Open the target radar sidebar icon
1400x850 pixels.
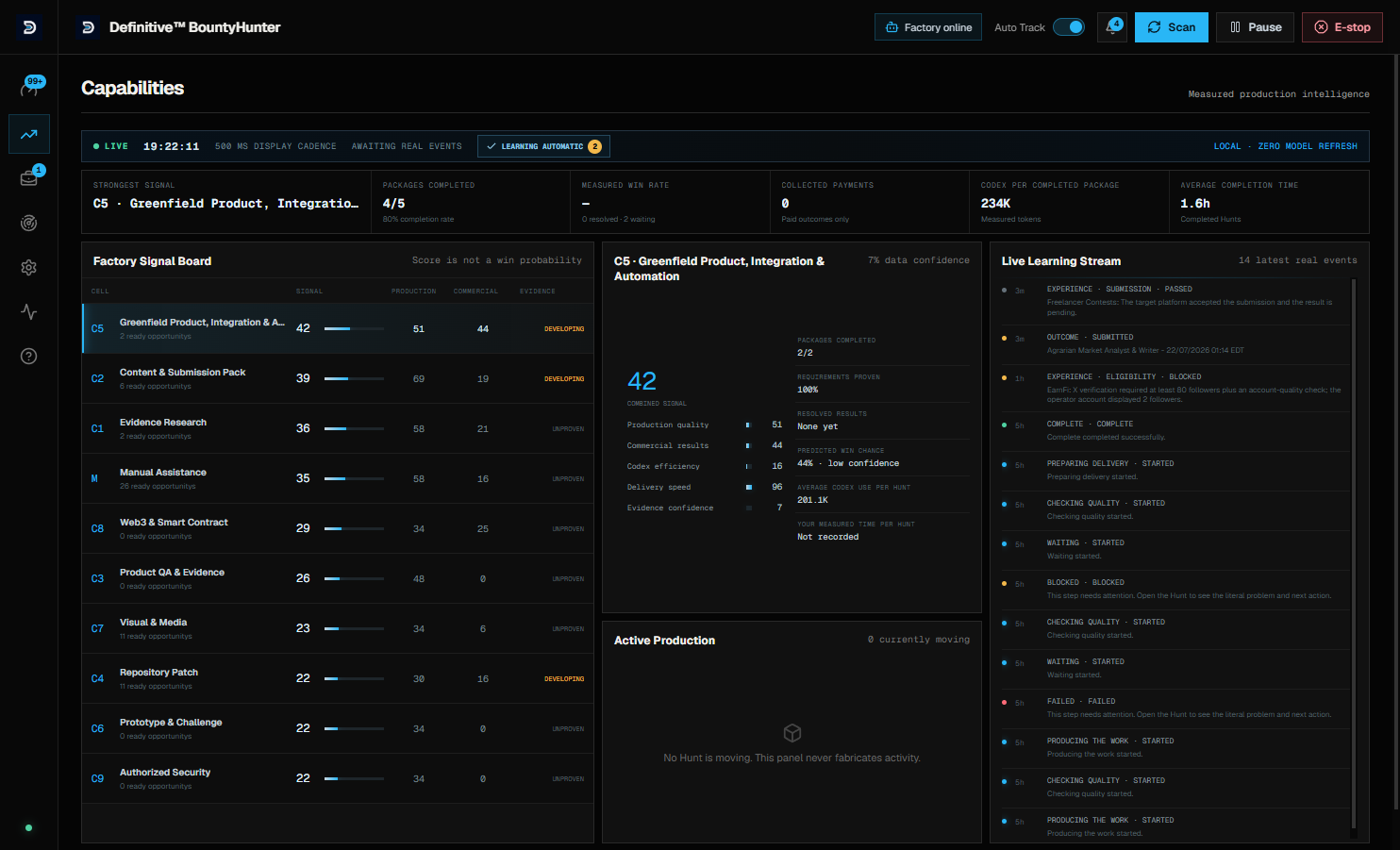tap(29, 223)
